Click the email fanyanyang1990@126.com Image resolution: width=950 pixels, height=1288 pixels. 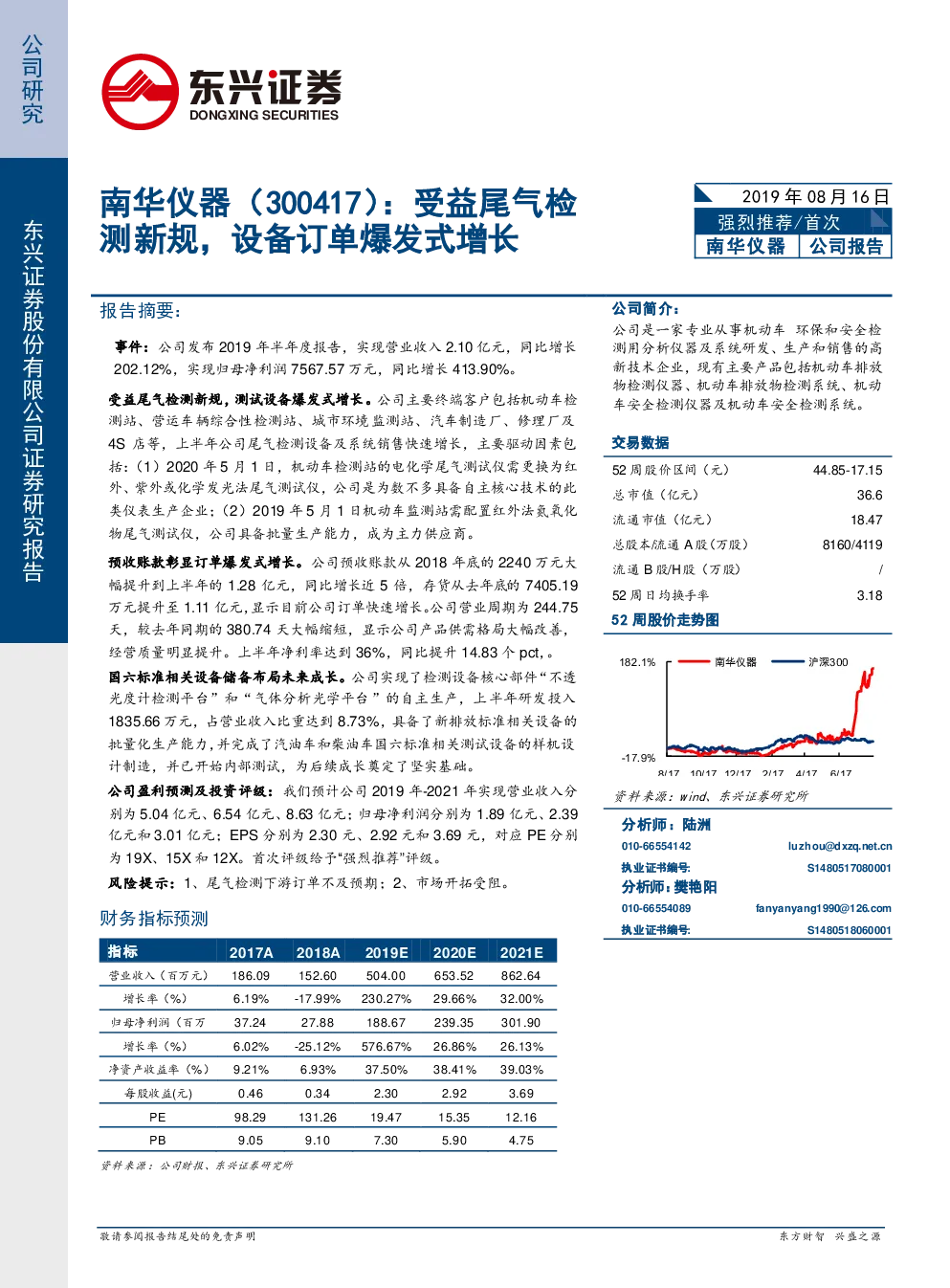pos(824,908)
